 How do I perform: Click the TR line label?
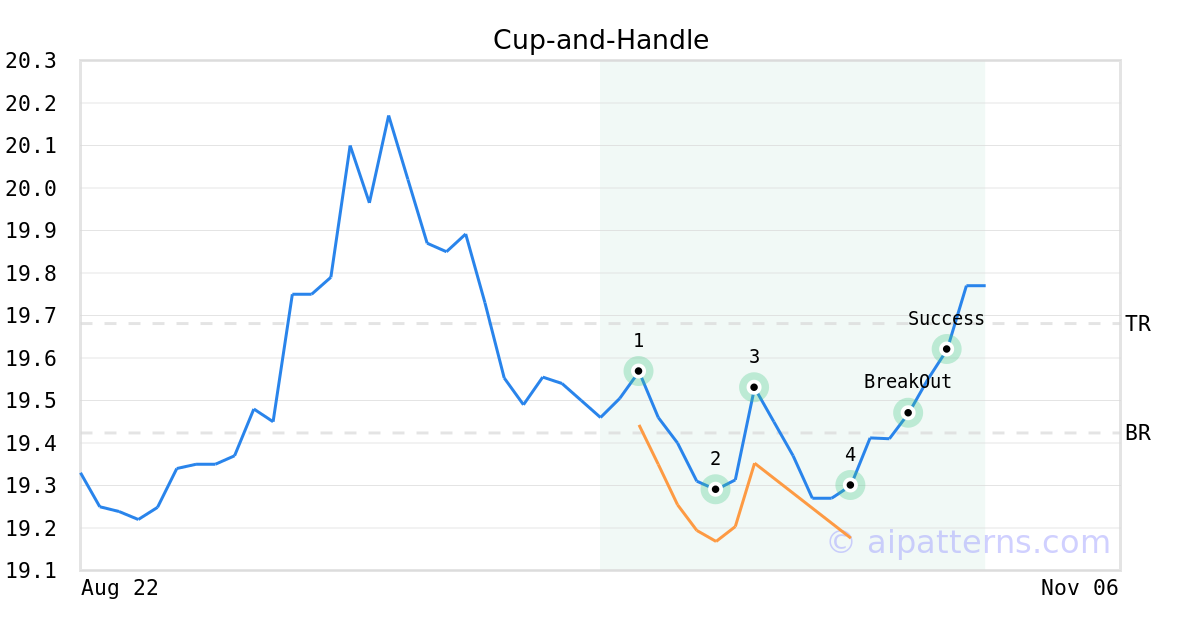point(1137,324)
